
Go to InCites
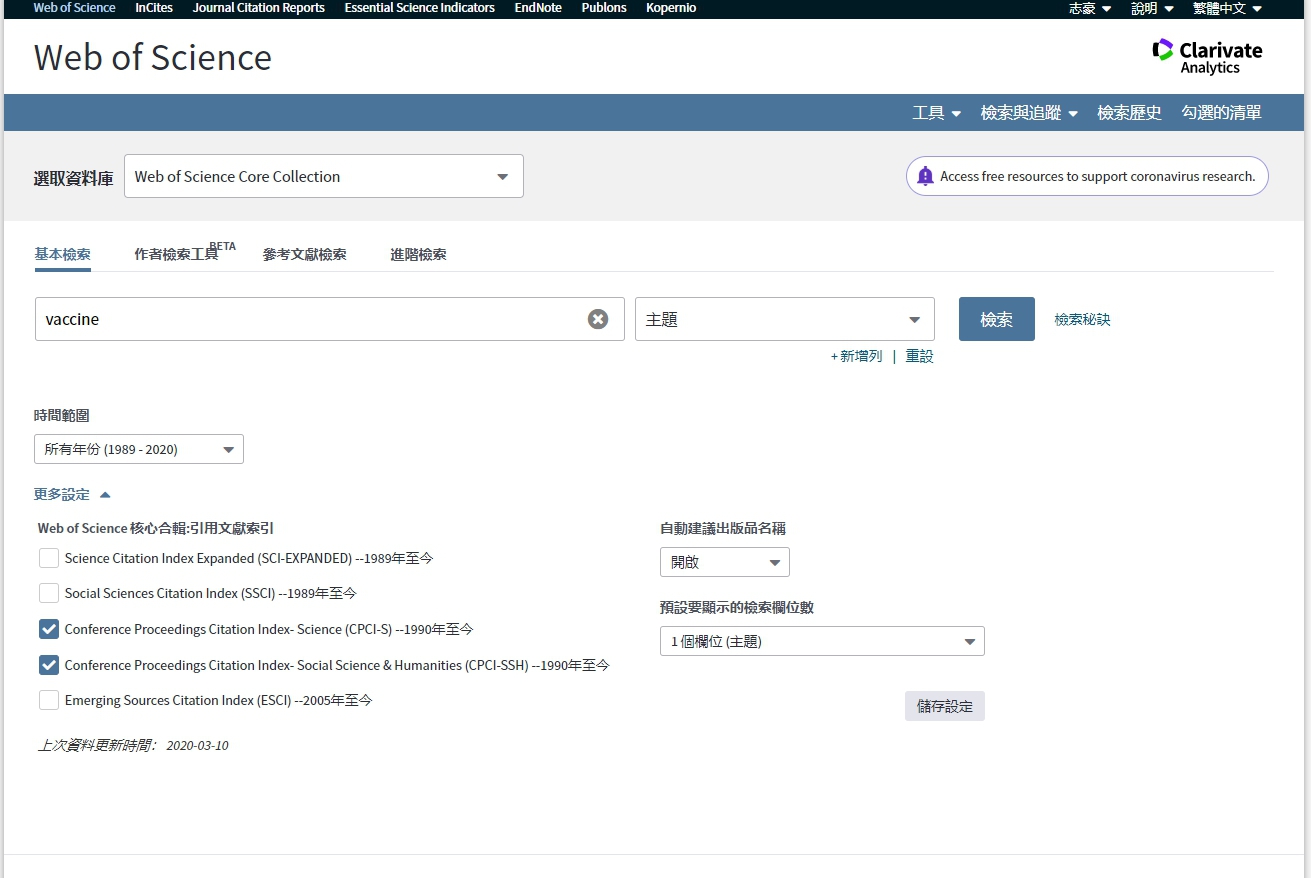tap(154, 8)
